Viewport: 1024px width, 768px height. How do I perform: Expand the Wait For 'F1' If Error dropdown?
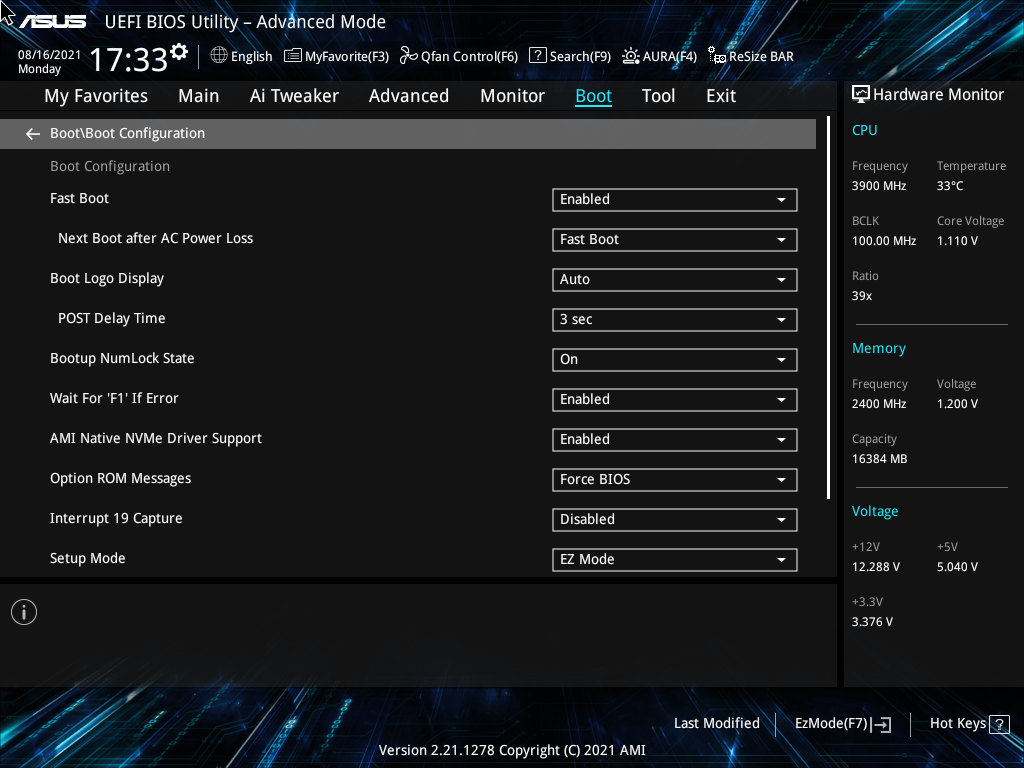point(675,400)
